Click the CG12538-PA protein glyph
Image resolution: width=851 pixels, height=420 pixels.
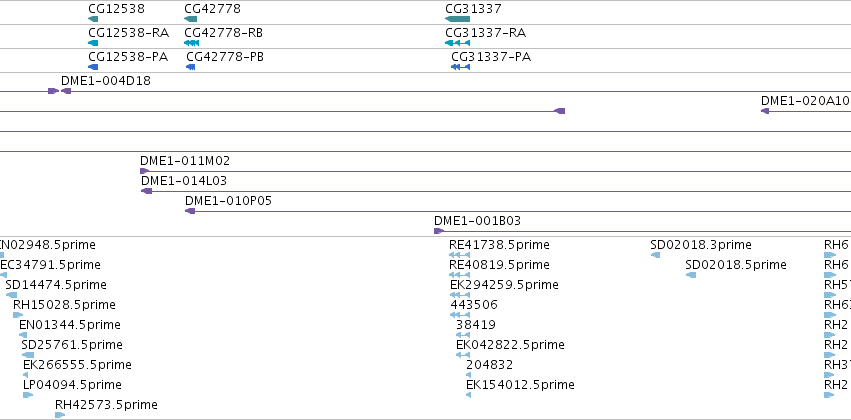point(93,67)
